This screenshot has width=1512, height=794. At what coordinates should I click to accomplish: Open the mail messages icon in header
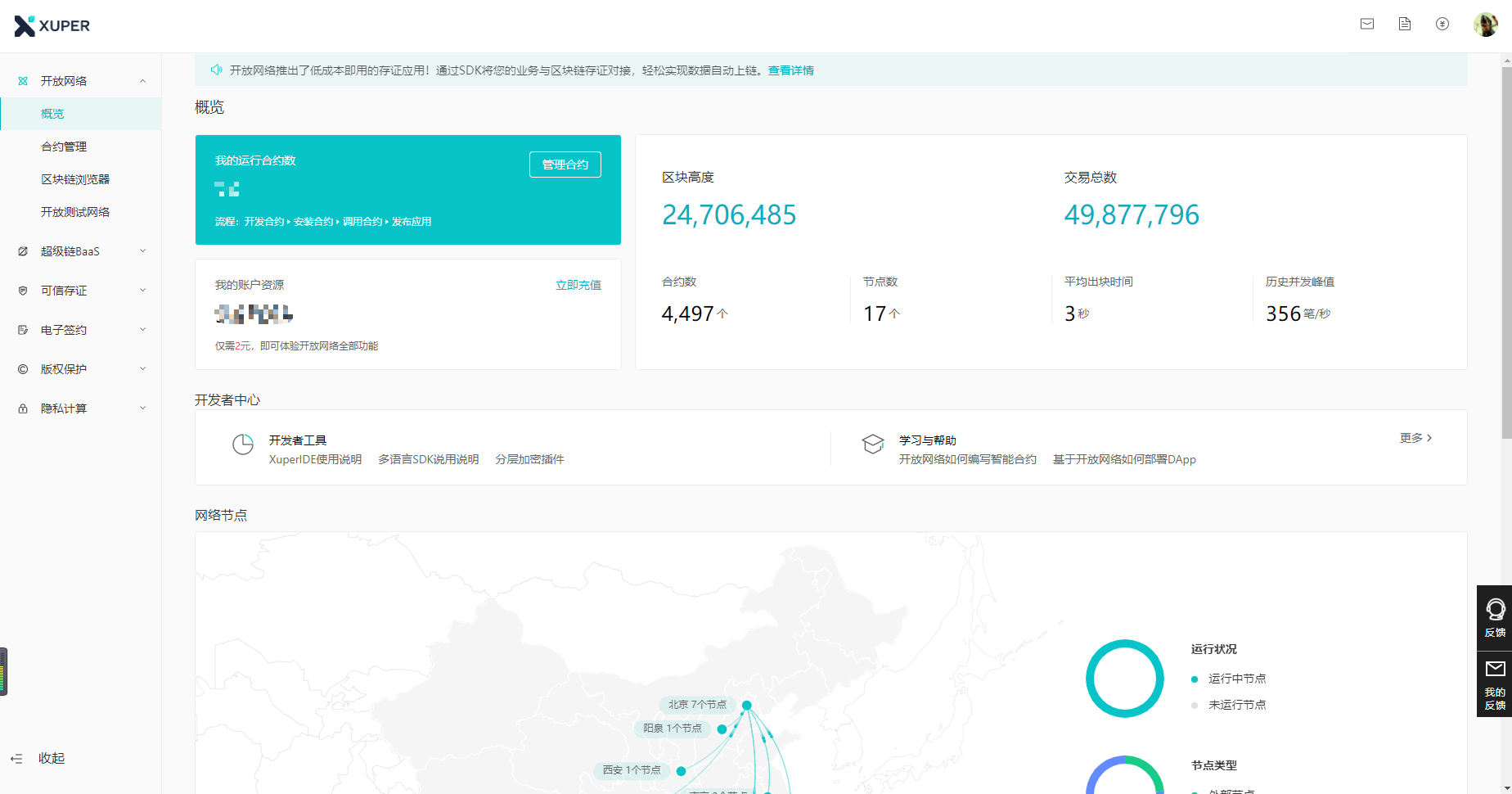pyautogui.click(x=1367, y=24)
